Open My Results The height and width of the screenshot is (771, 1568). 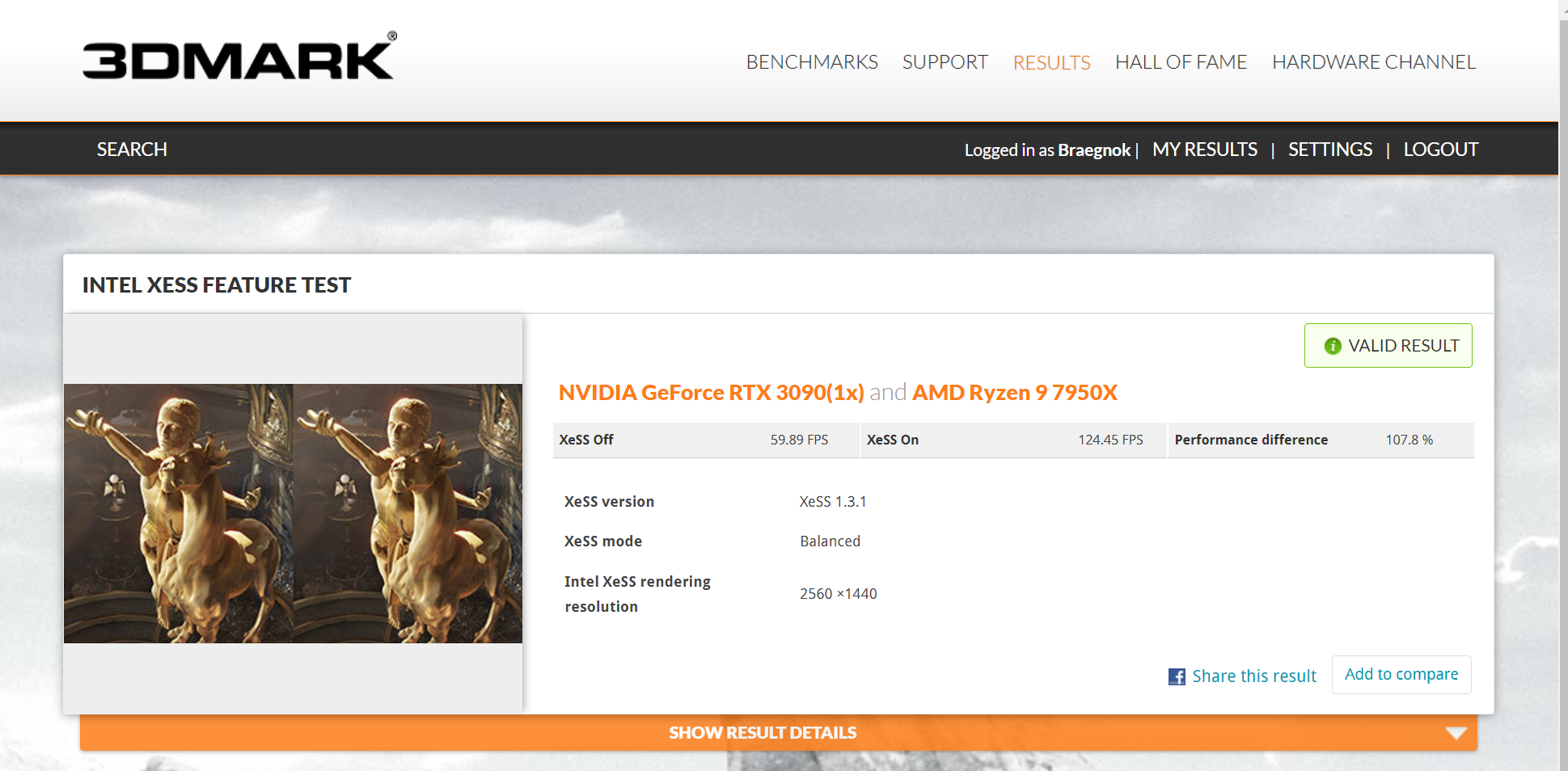pos(1205,150)
